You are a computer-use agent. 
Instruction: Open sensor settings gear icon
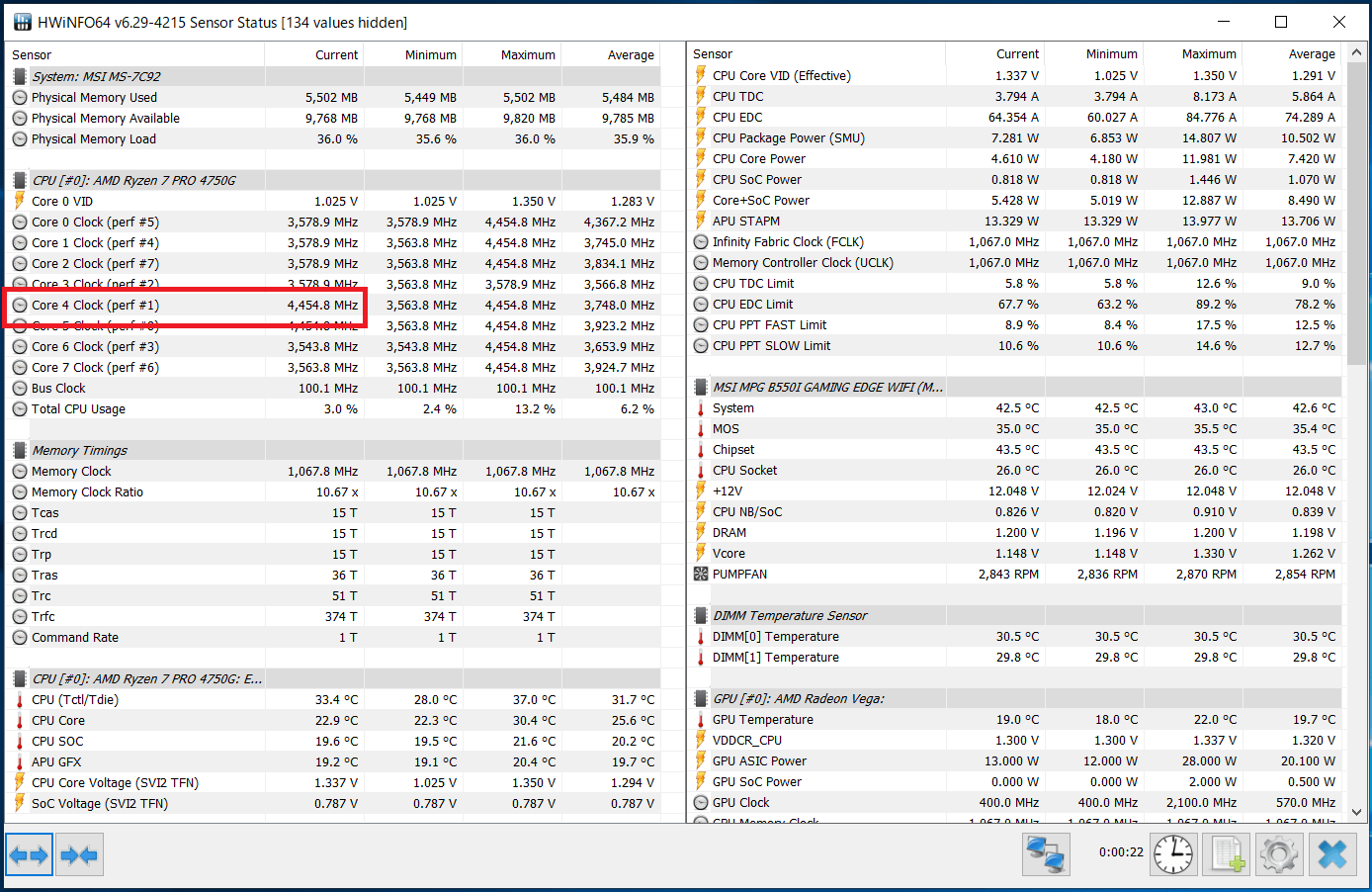click(x=1279, y=853)
